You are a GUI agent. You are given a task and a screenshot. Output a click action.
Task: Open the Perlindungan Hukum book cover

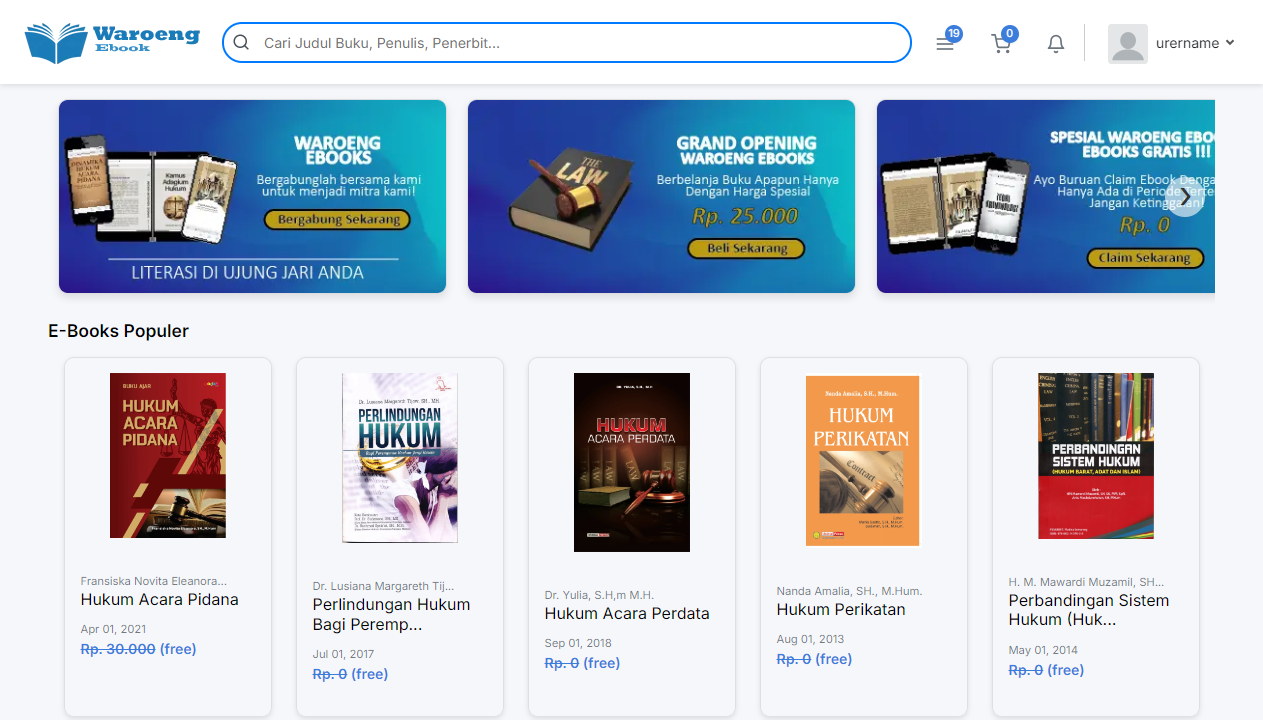(x=400, y=458)
